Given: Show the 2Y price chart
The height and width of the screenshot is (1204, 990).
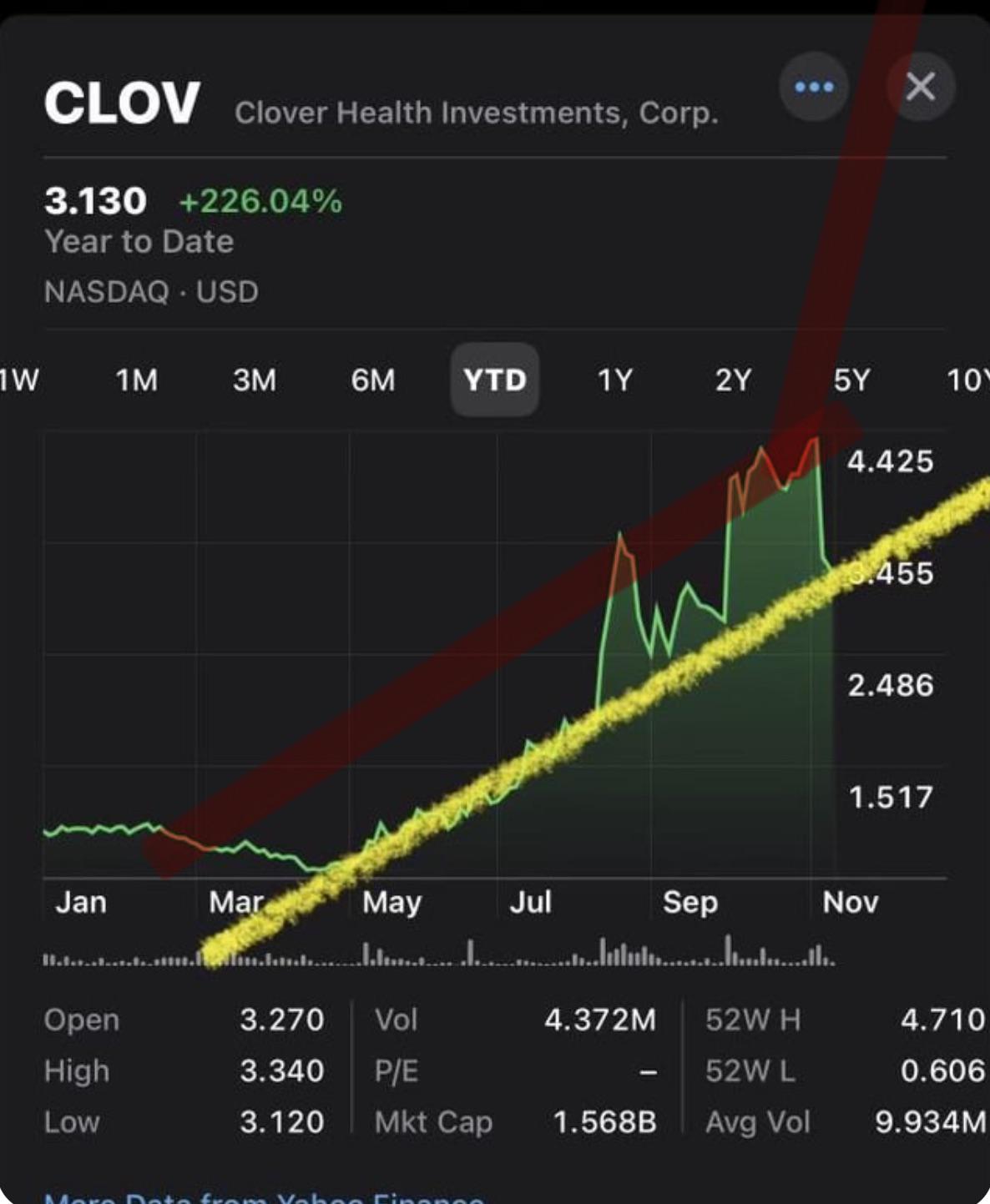Looking at the screenshot, I should click(x=733, y=380).
